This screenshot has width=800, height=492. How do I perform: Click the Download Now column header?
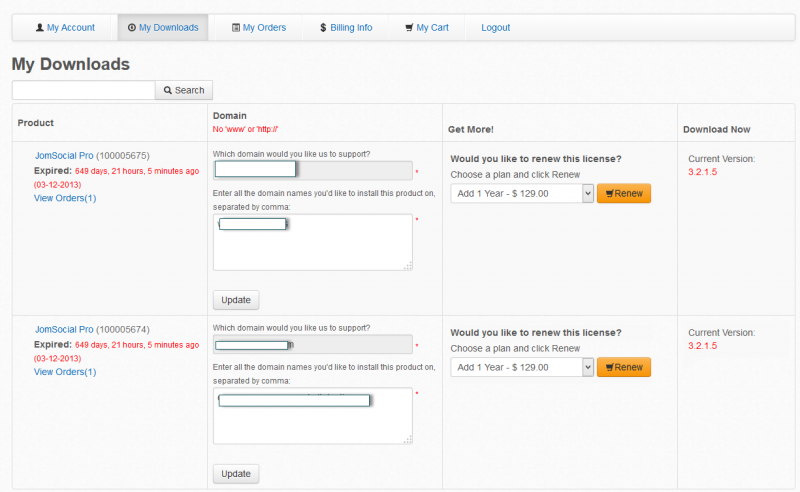tap(717, 130)
